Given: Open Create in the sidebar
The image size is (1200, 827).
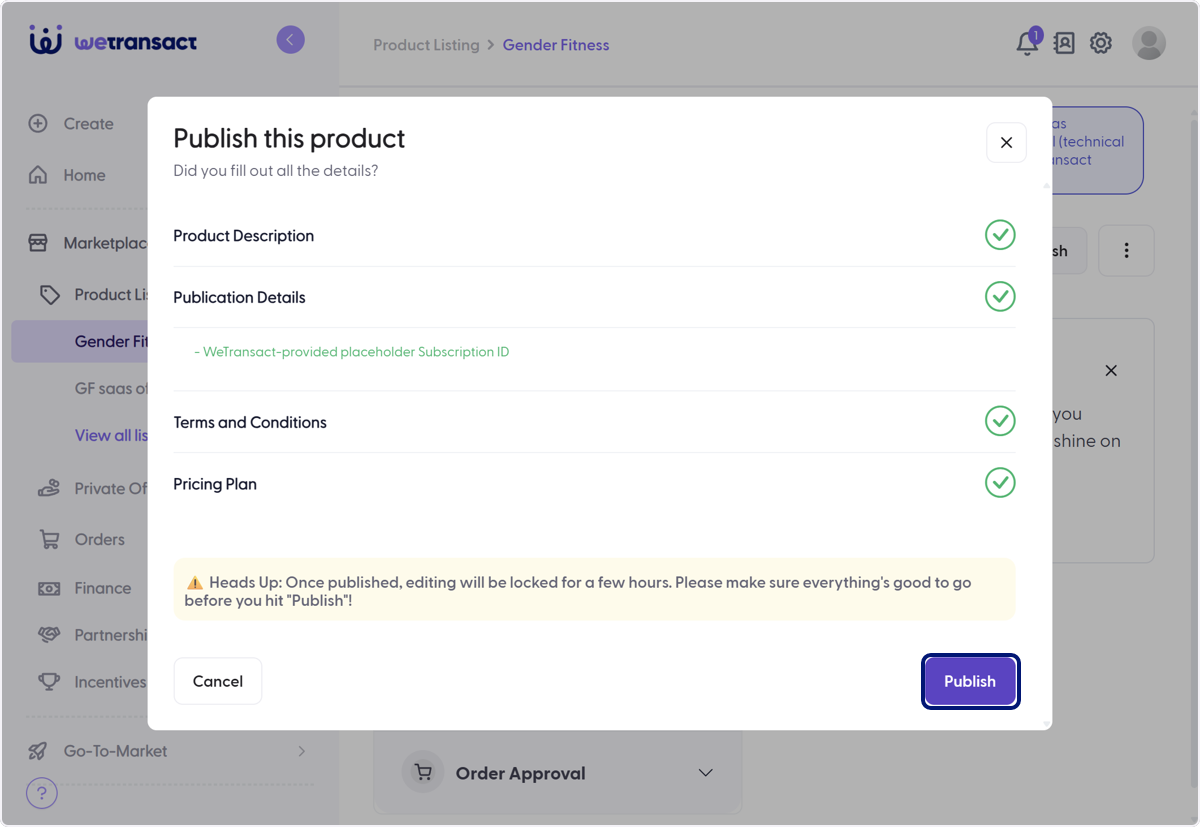Looking at the screenshot, I should coord(89,124).
